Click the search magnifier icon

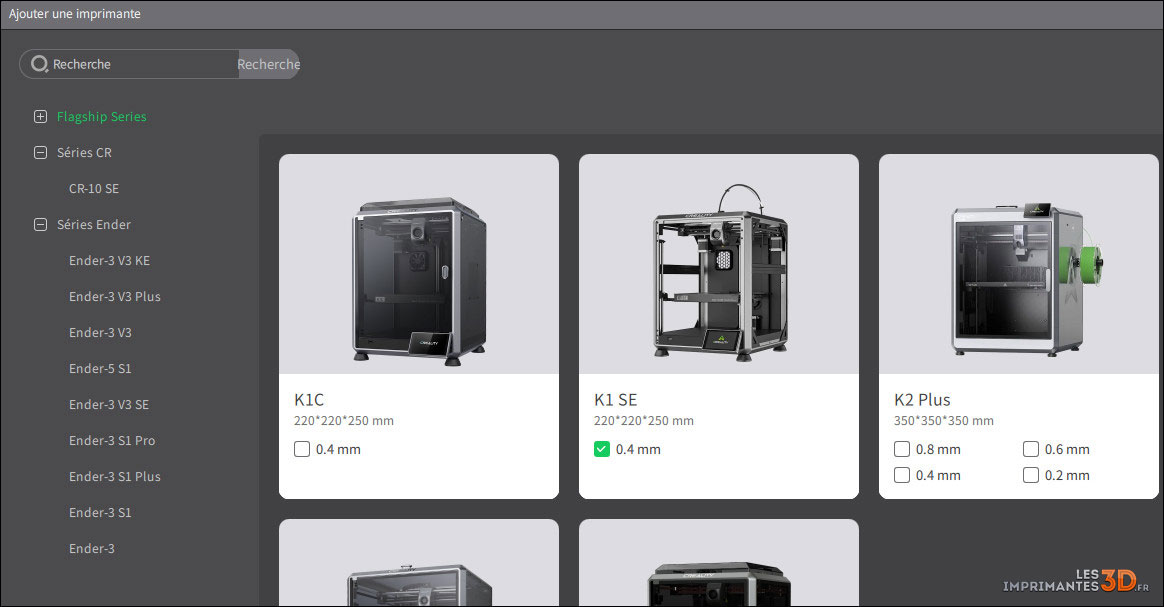39,64
